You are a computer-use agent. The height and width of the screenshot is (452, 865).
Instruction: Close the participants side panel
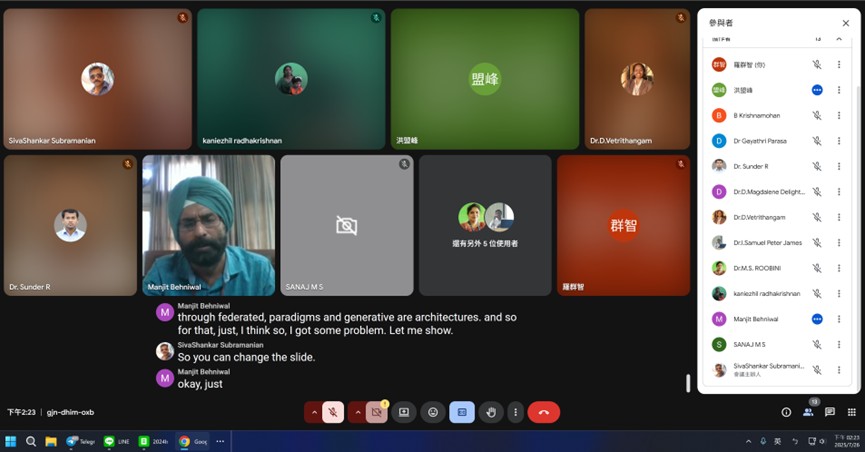[845, 23]
